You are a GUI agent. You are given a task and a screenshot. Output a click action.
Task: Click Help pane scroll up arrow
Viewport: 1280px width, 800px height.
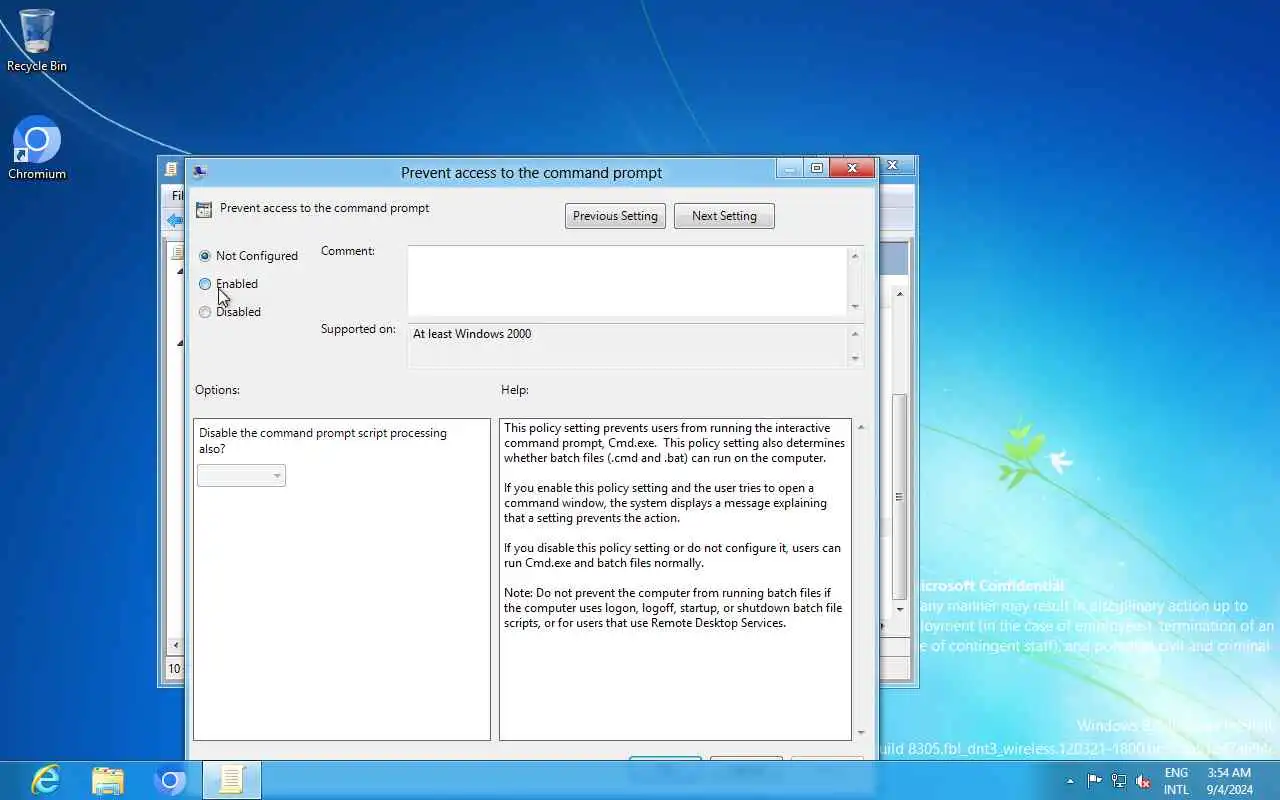click(861, 427)
